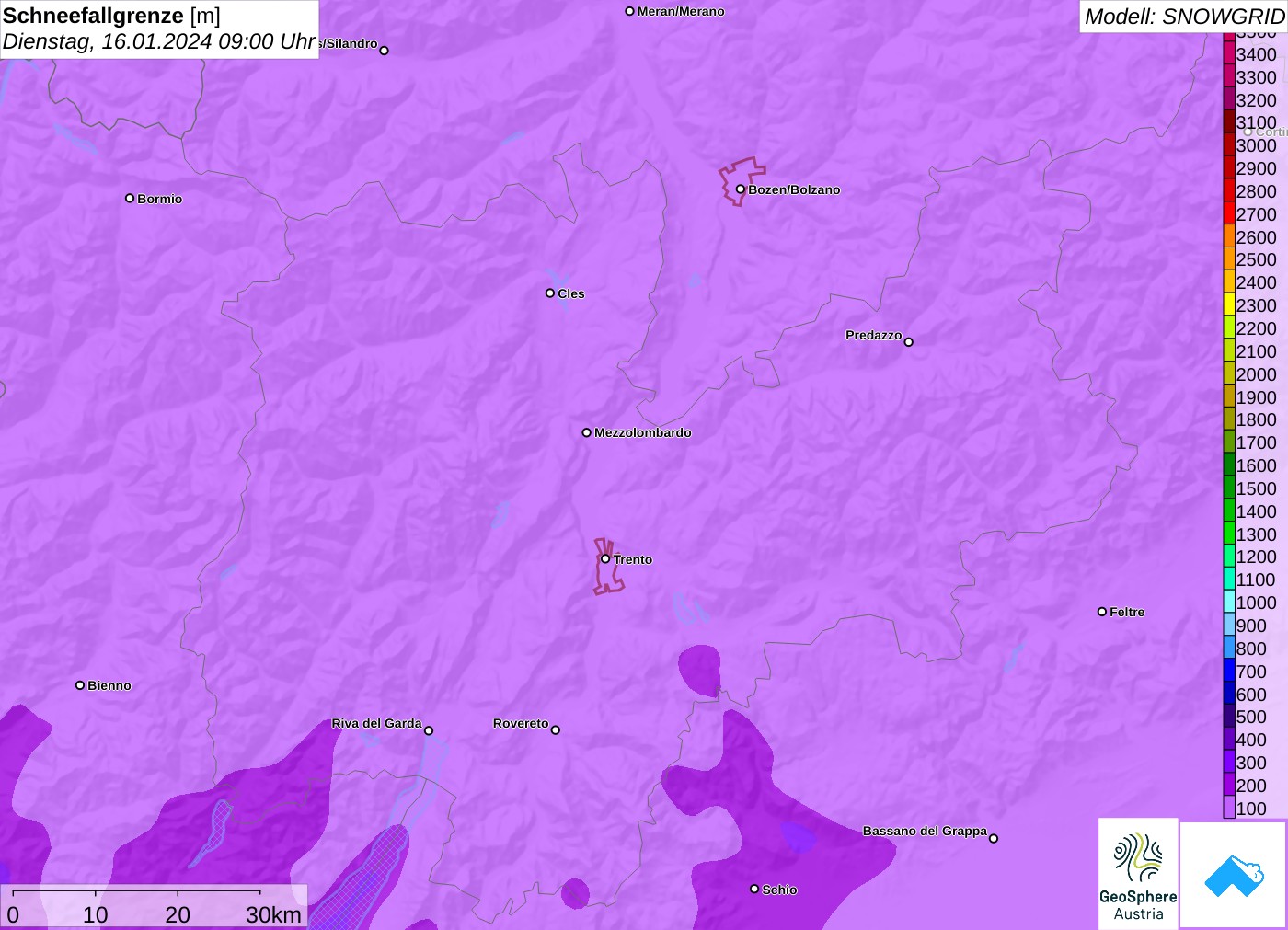Click the 2500 m orange swatch
The height and width of the screenshot is (930, 1288).
point(1229,259)
